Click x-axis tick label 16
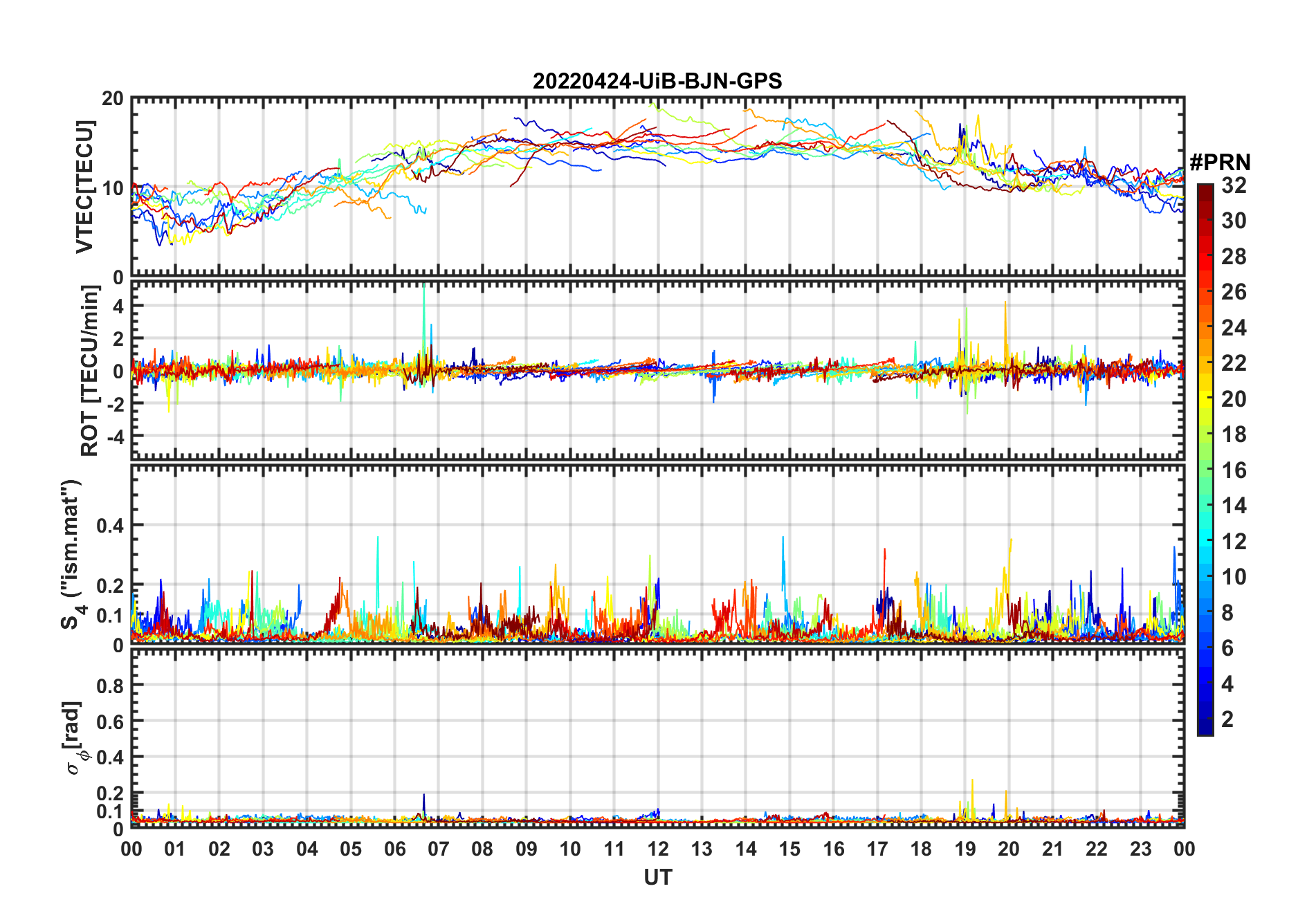This screenshot has height=920, width=1316. (834, 849)
